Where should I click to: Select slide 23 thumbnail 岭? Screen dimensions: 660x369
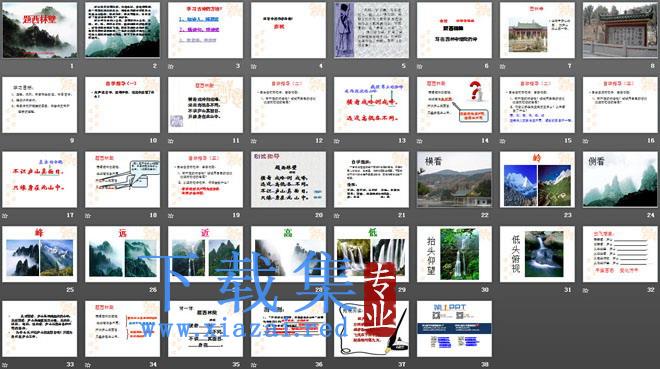click(537, 179)
